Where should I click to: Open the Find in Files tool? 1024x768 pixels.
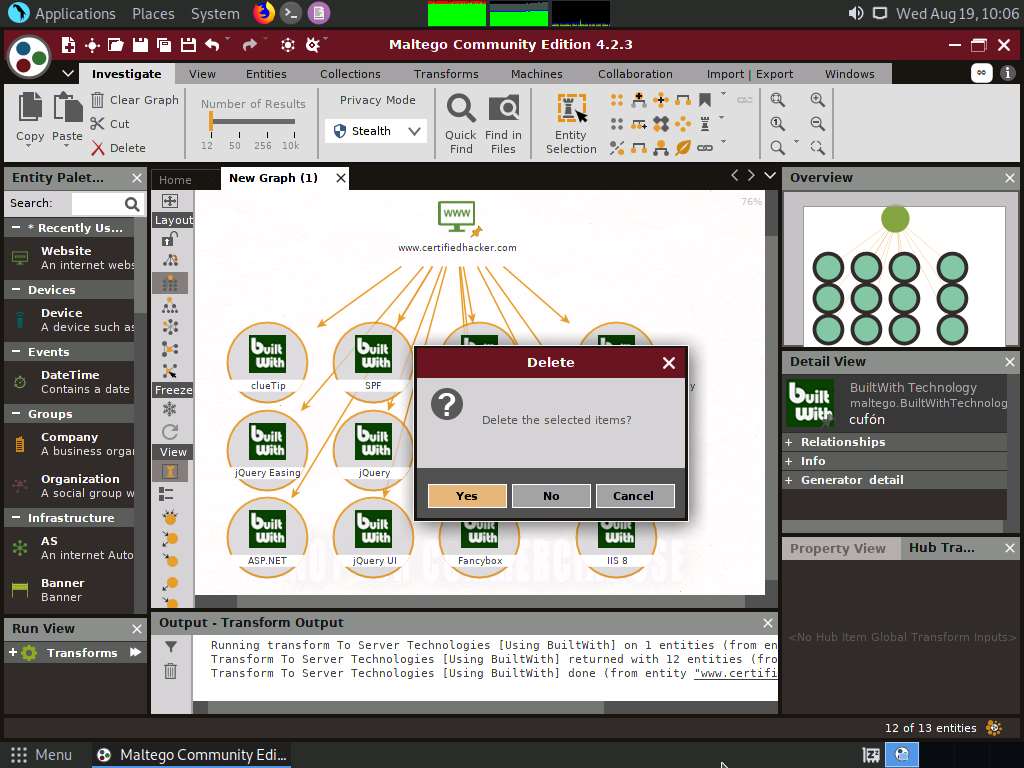504,123
